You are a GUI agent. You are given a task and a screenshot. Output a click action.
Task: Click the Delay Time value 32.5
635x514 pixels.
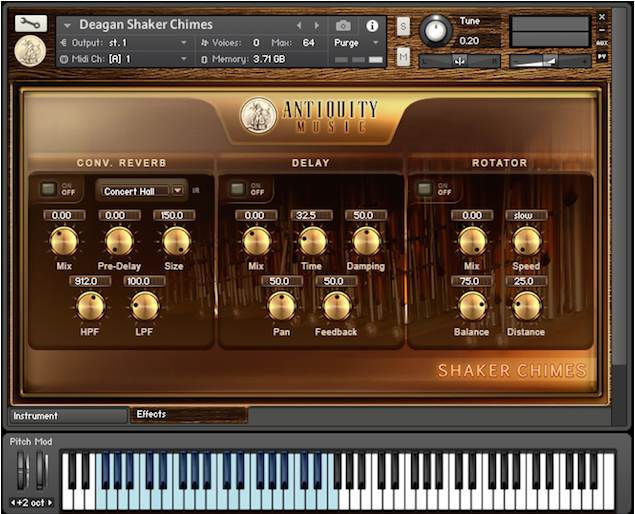click(x=311, y=215)
